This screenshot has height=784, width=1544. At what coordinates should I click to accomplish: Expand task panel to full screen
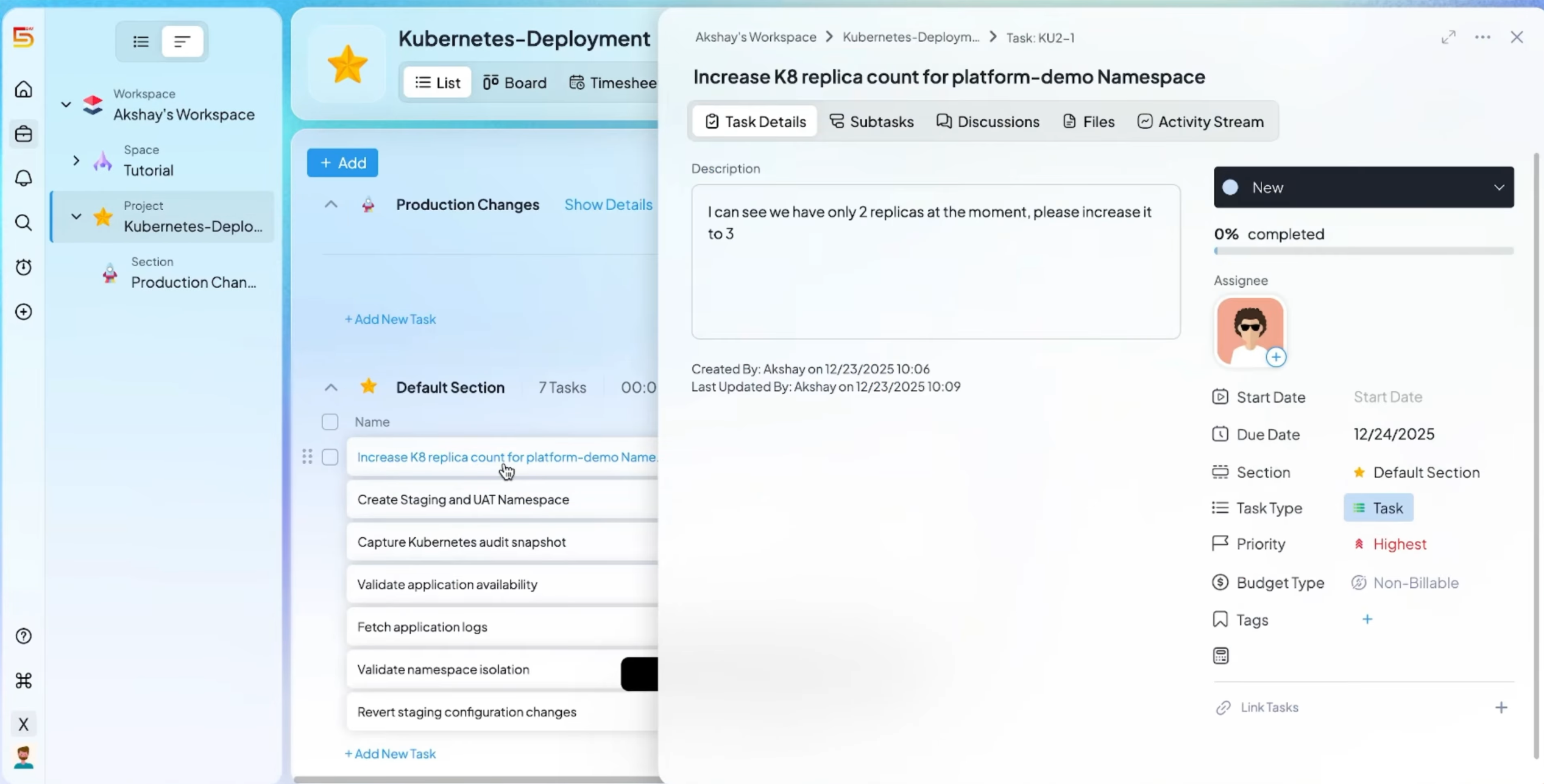tap(1448, 37)
